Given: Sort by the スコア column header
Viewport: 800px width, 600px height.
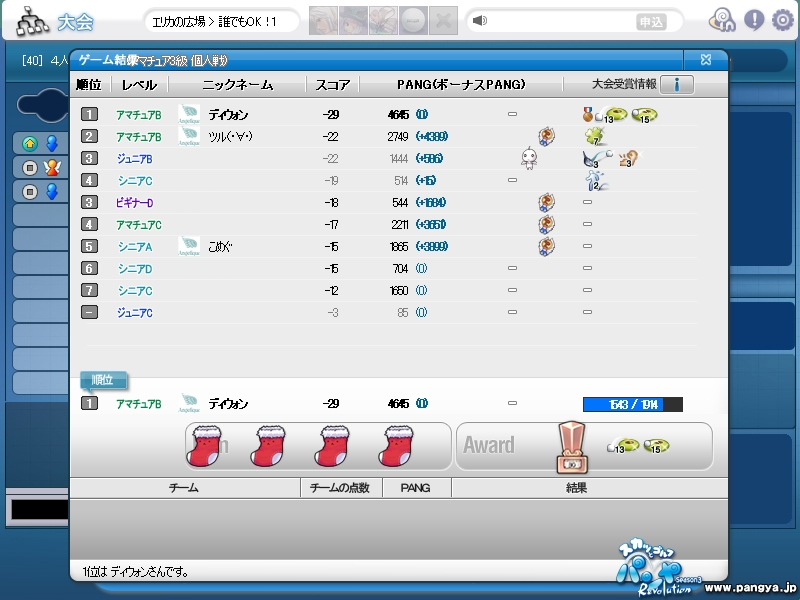Looking at the screenshot, I should tap(332, 85).
